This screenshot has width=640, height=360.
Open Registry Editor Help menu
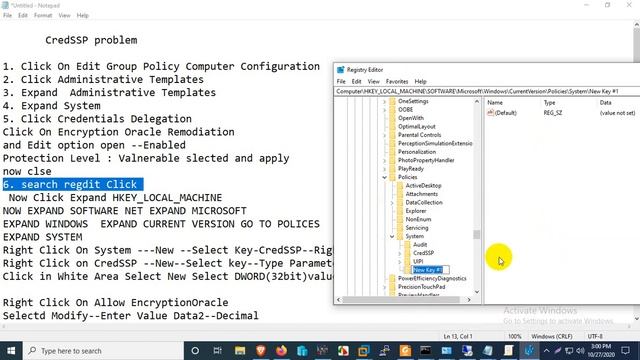[420, 82]
